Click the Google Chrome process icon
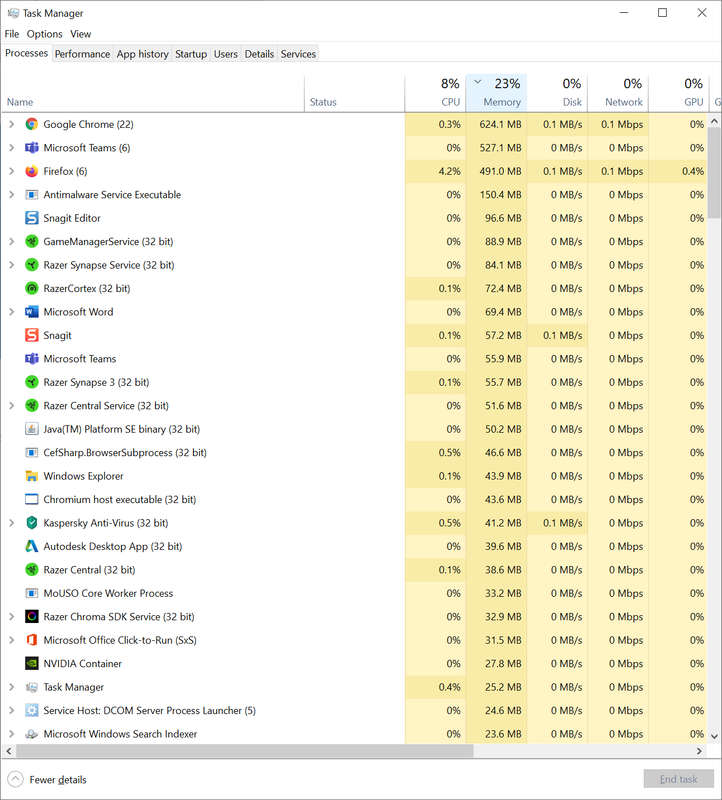 [32, 124]
